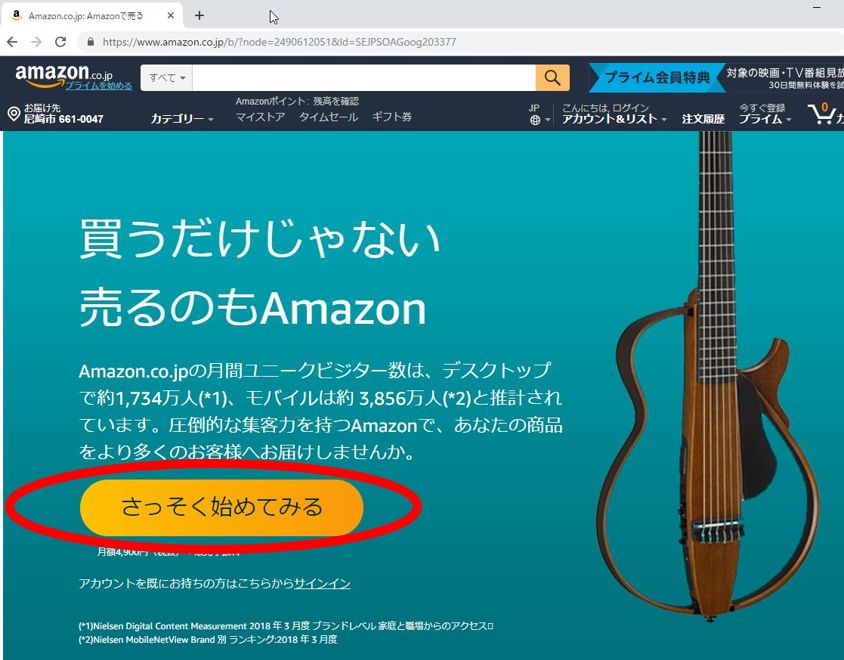Click inside the Amazon search input field
Screen dimensions: 844x660
tap(364, 78)
